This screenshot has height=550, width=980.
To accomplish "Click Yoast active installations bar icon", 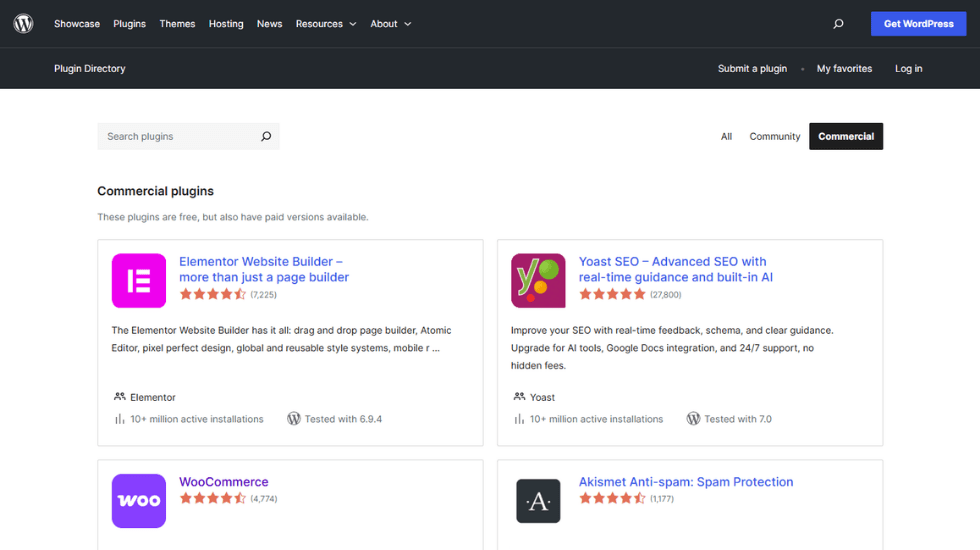I will [x=519, y=419].
